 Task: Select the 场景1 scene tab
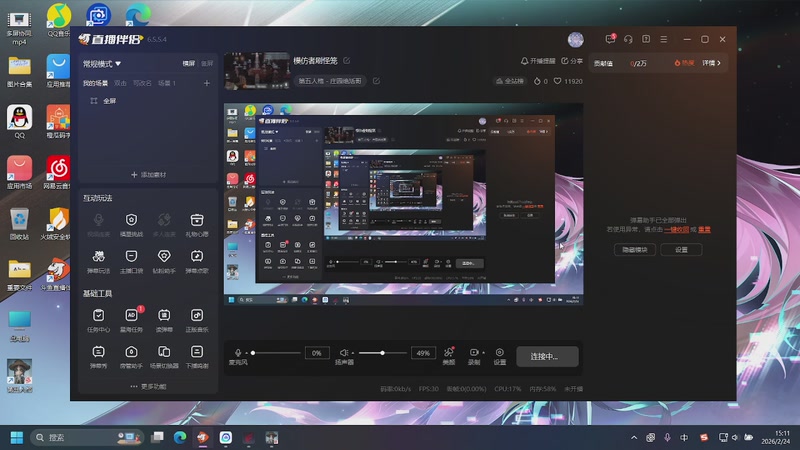[166, 83]
